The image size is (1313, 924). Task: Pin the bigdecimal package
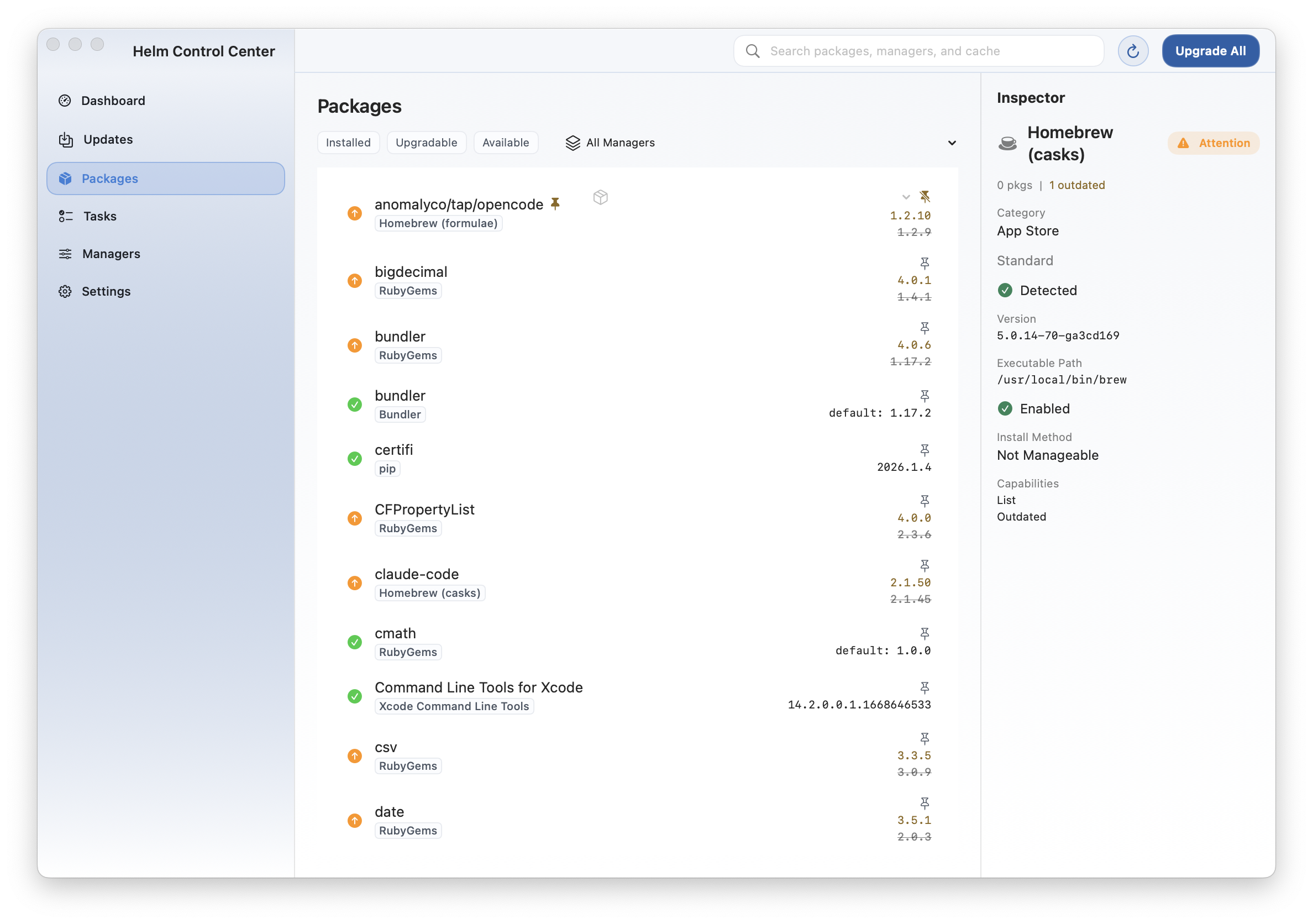click(925, 262)
